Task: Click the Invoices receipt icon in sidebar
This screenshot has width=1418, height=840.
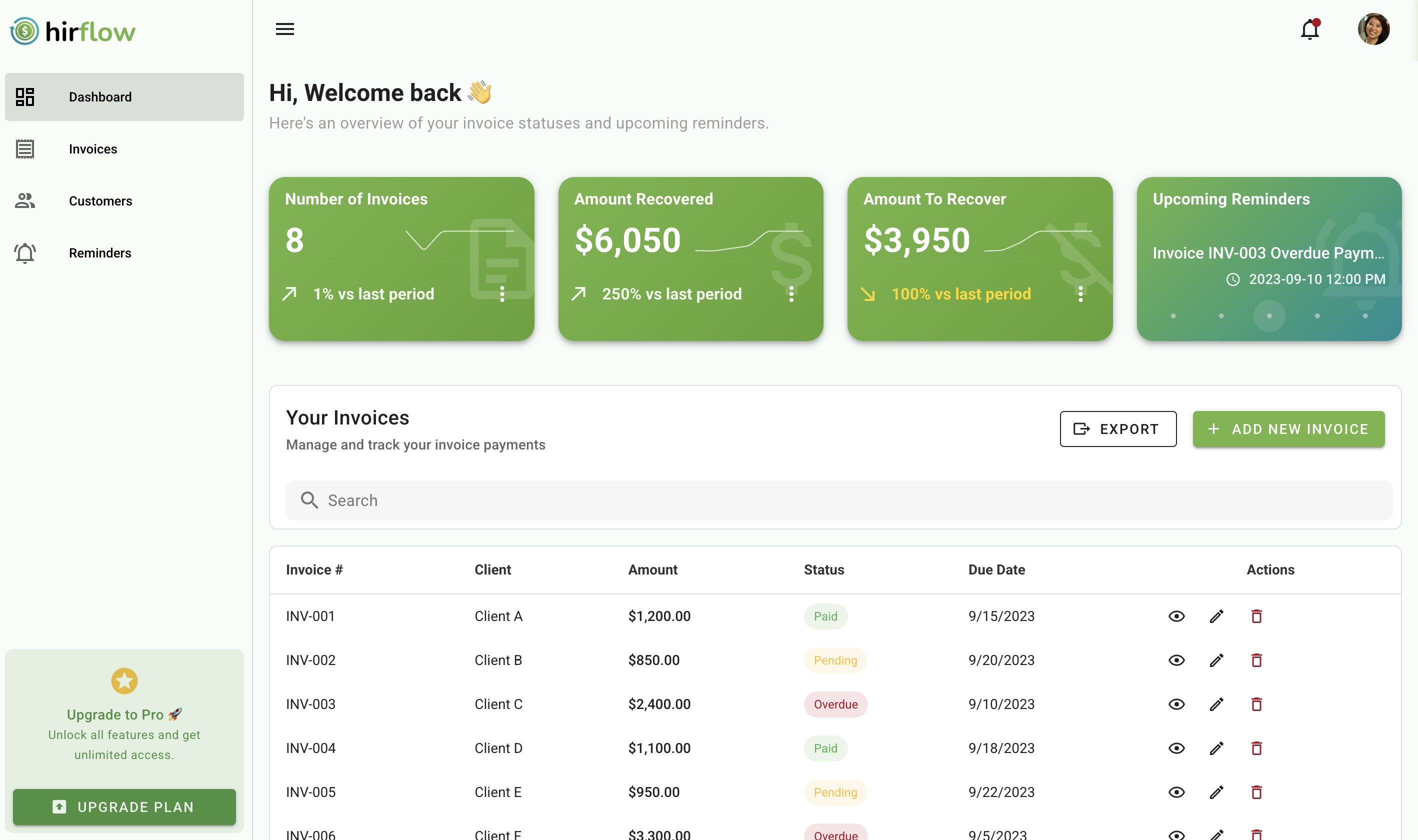Action: [x=25, y=148]
